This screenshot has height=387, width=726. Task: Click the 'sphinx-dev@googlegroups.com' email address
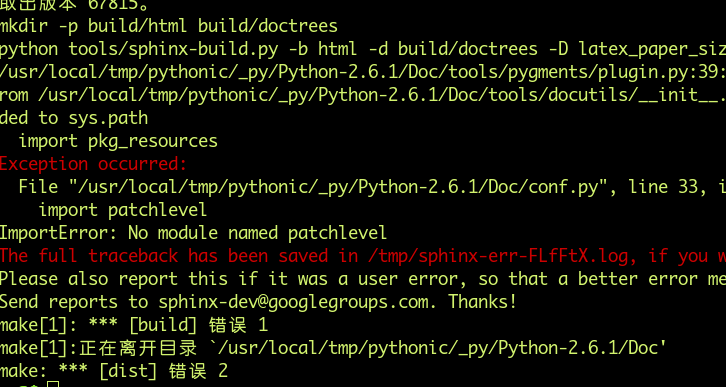(x=294, y=302)
